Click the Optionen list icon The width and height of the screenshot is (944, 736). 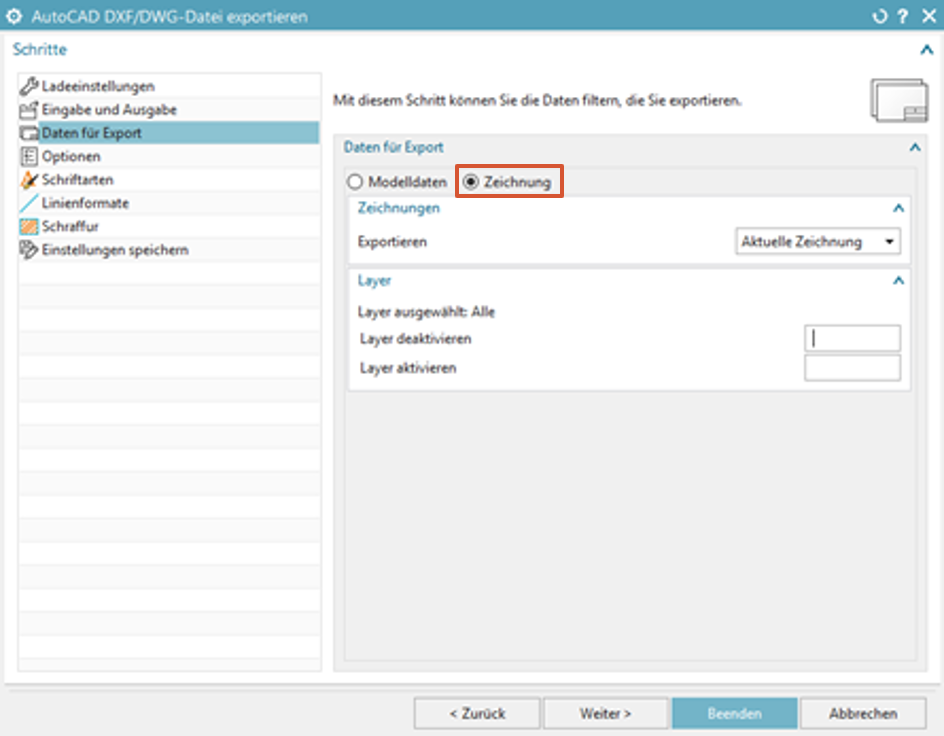29,157
